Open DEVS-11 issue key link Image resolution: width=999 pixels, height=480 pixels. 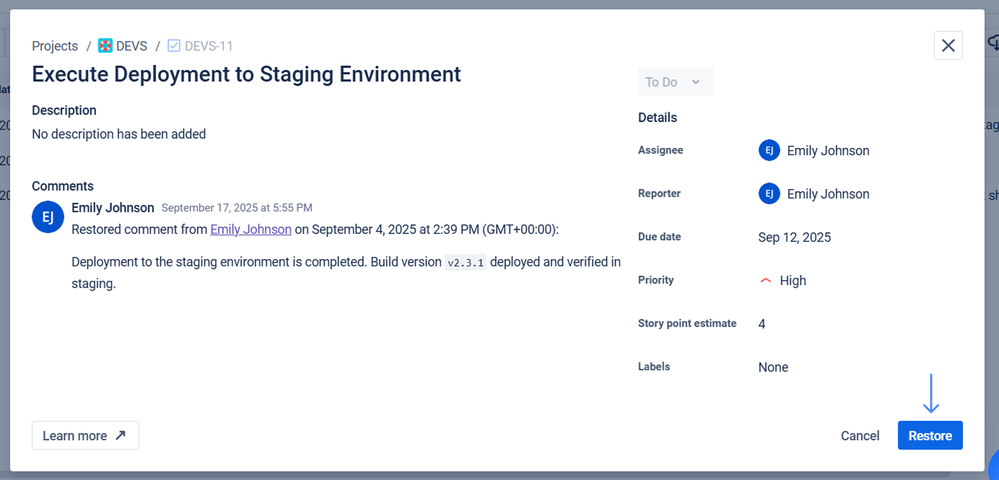209,46
